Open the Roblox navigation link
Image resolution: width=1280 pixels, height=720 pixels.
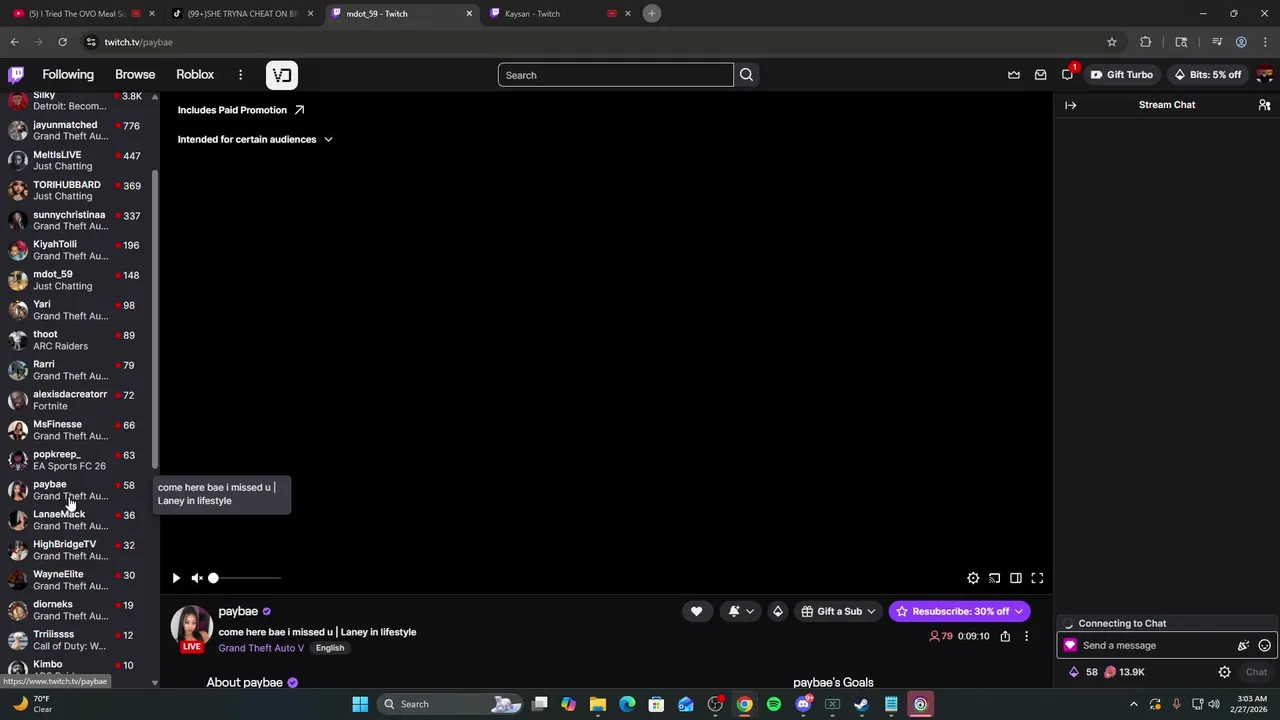click(x=195, y=75)
